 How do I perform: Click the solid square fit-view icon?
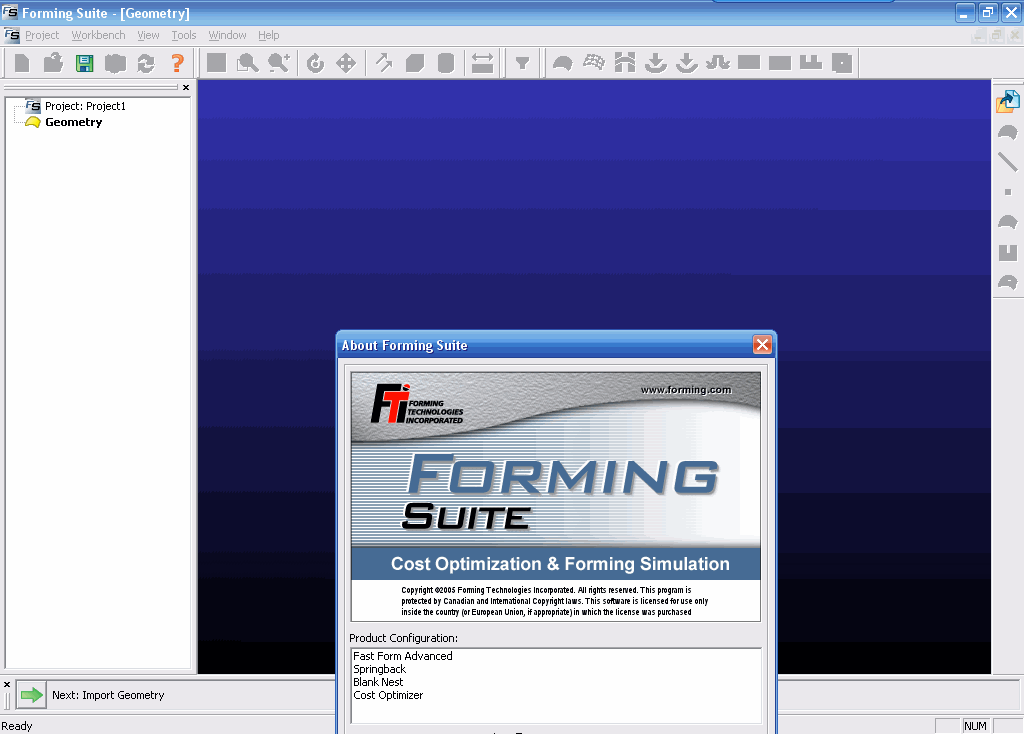pyautogui.click(x=216, y=63)
